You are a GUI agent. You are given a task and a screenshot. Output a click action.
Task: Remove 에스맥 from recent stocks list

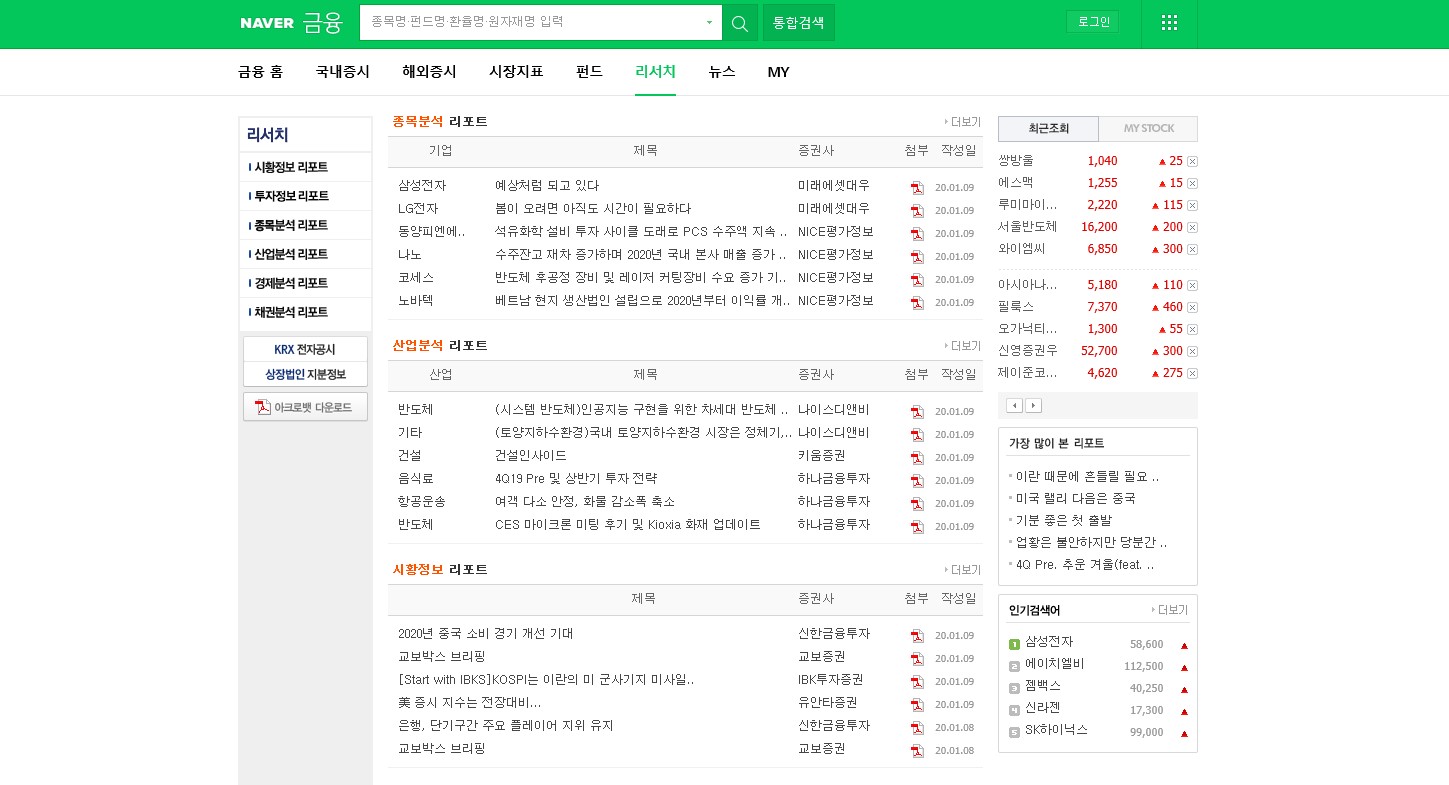(1192, 183)
